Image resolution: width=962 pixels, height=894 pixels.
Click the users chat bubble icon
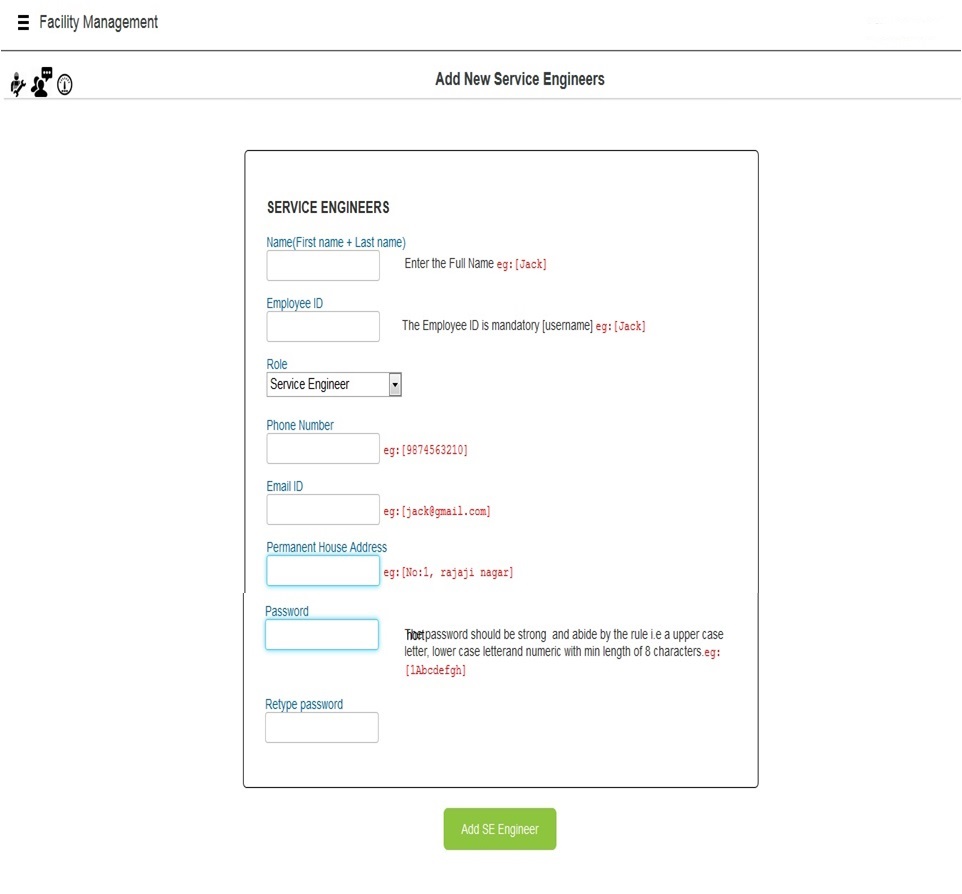pyautogui.click(x=41, y=83)
